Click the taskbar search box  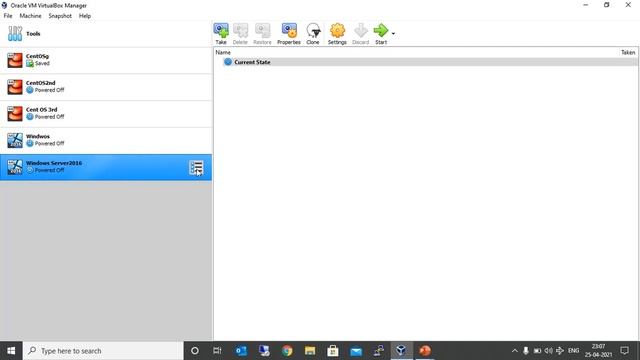click(x=103, y=351)
